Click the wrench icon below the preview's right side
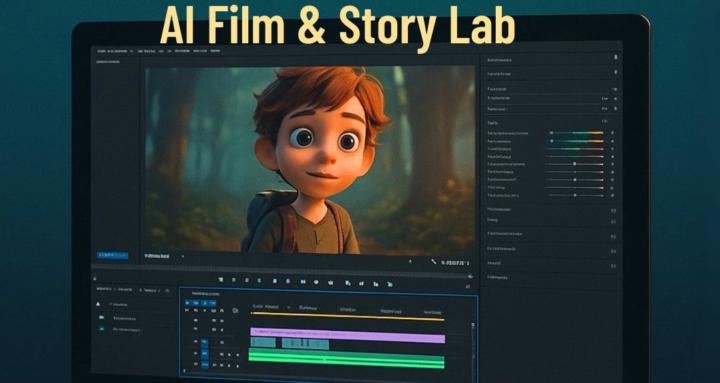This screenshot has width=720, height=383. [x=433, y=262]
